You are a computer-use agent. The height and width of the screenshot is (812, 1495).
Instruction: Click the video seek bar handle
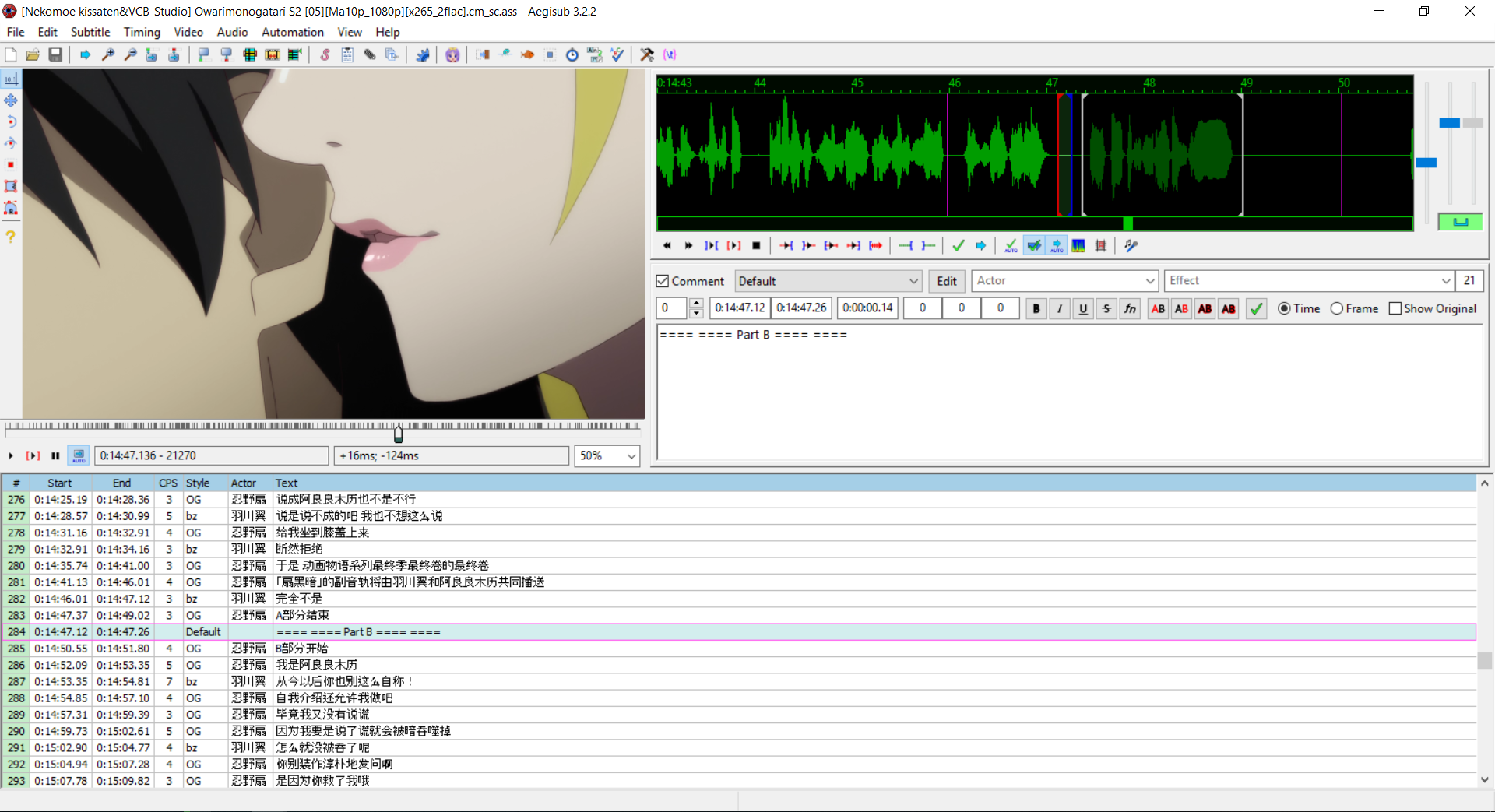(x=399, y=433)
